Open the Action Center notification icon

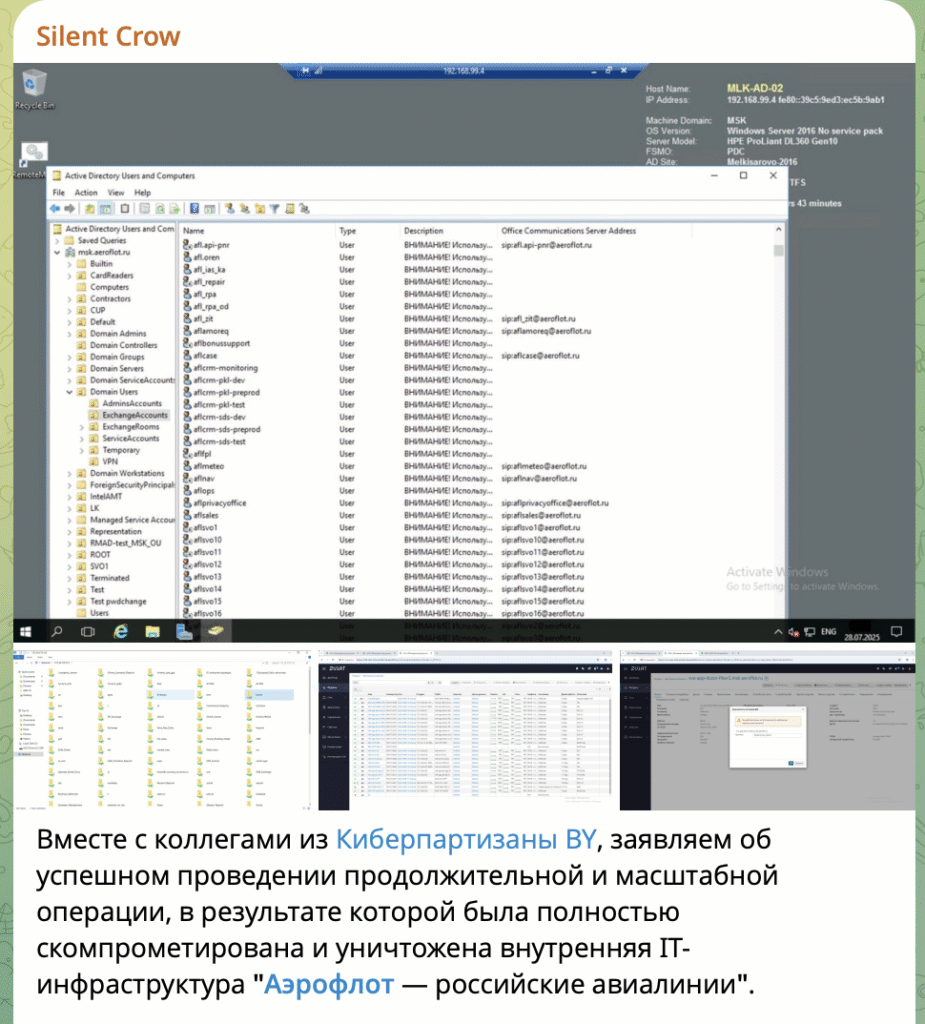pos(896,632)
